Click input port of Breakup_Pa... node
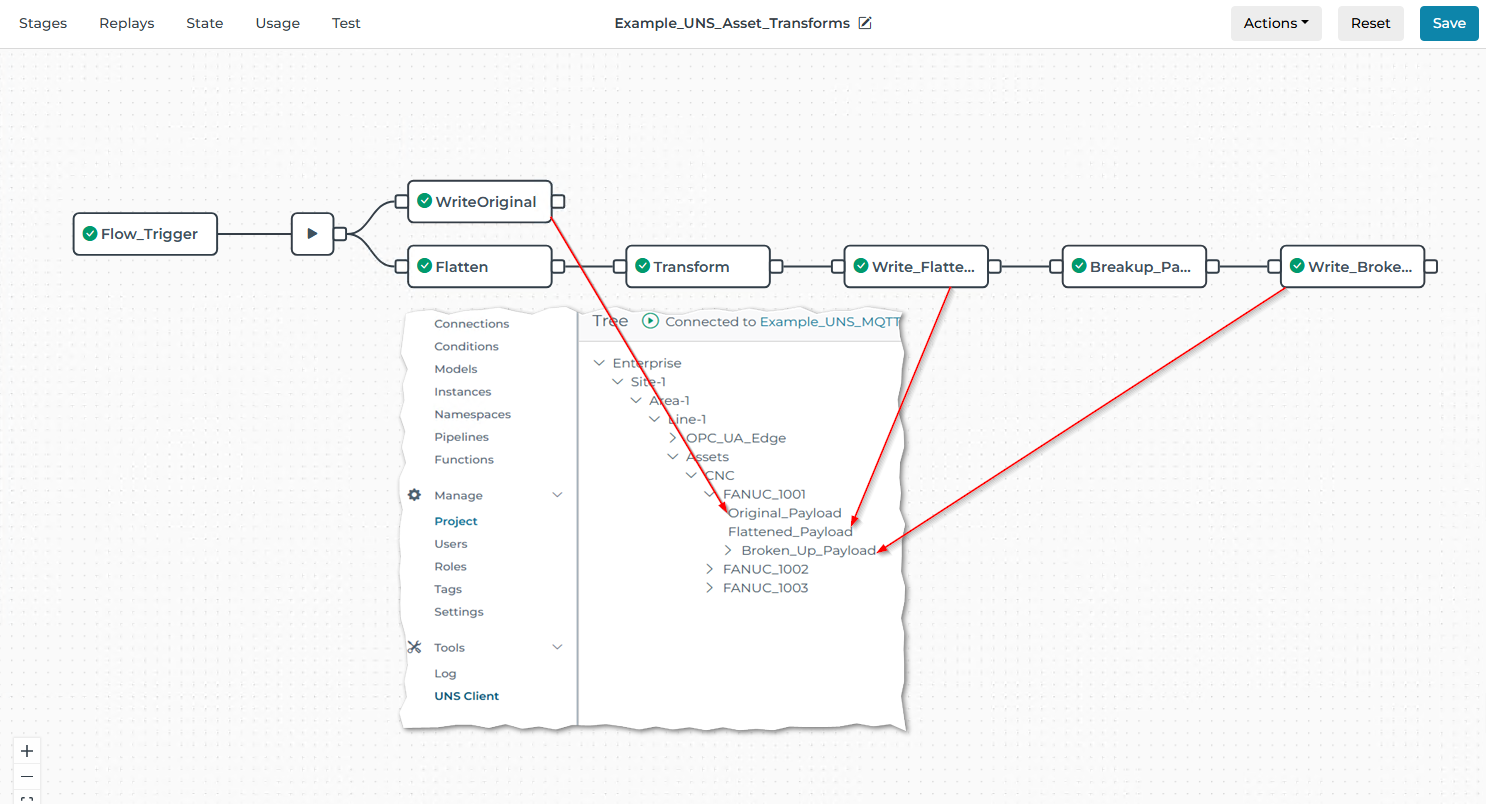1486x804 pixels. coord(1055,266)
